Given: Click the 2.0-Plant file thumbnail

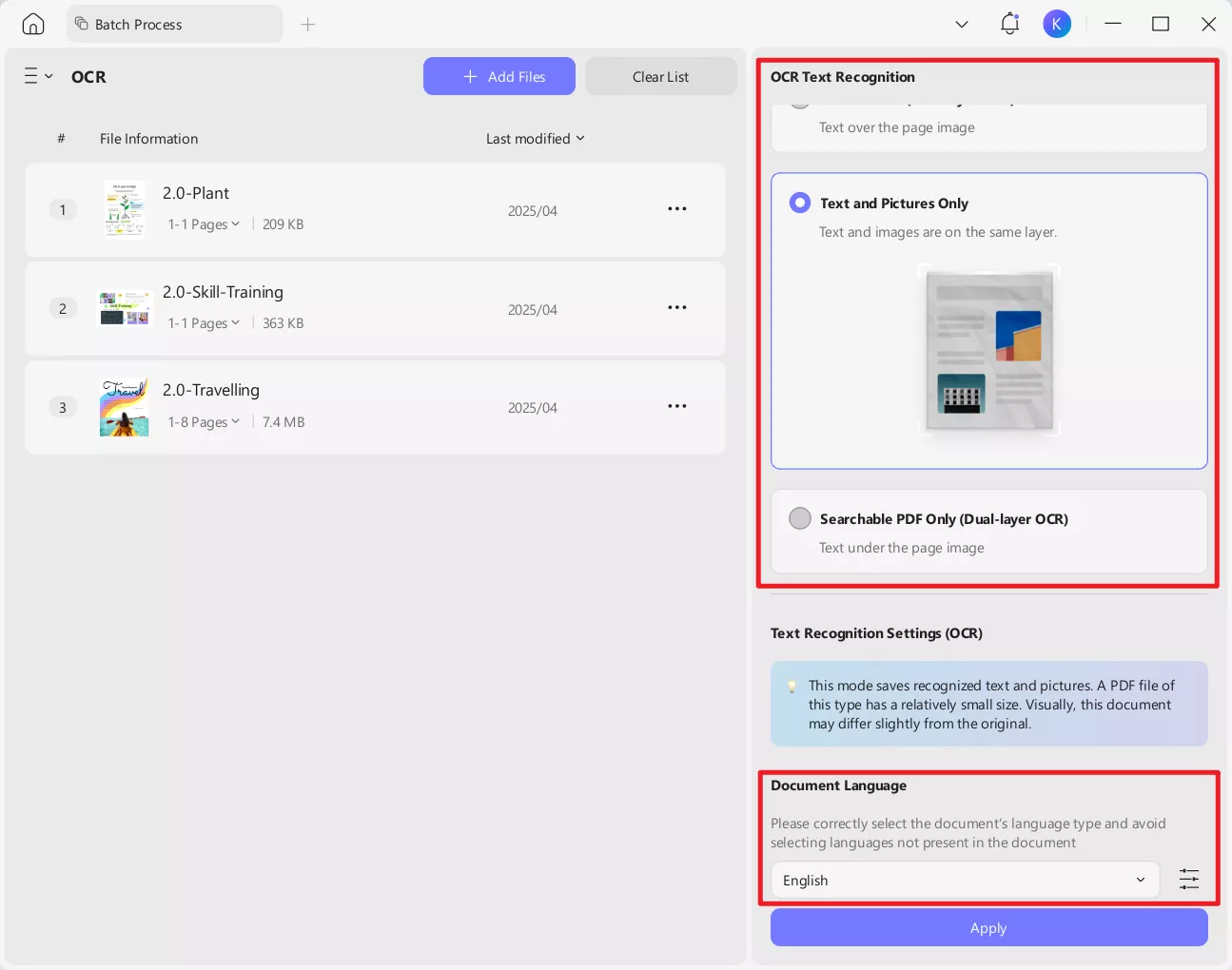Looking at the screenshot, I should point(125,209).
